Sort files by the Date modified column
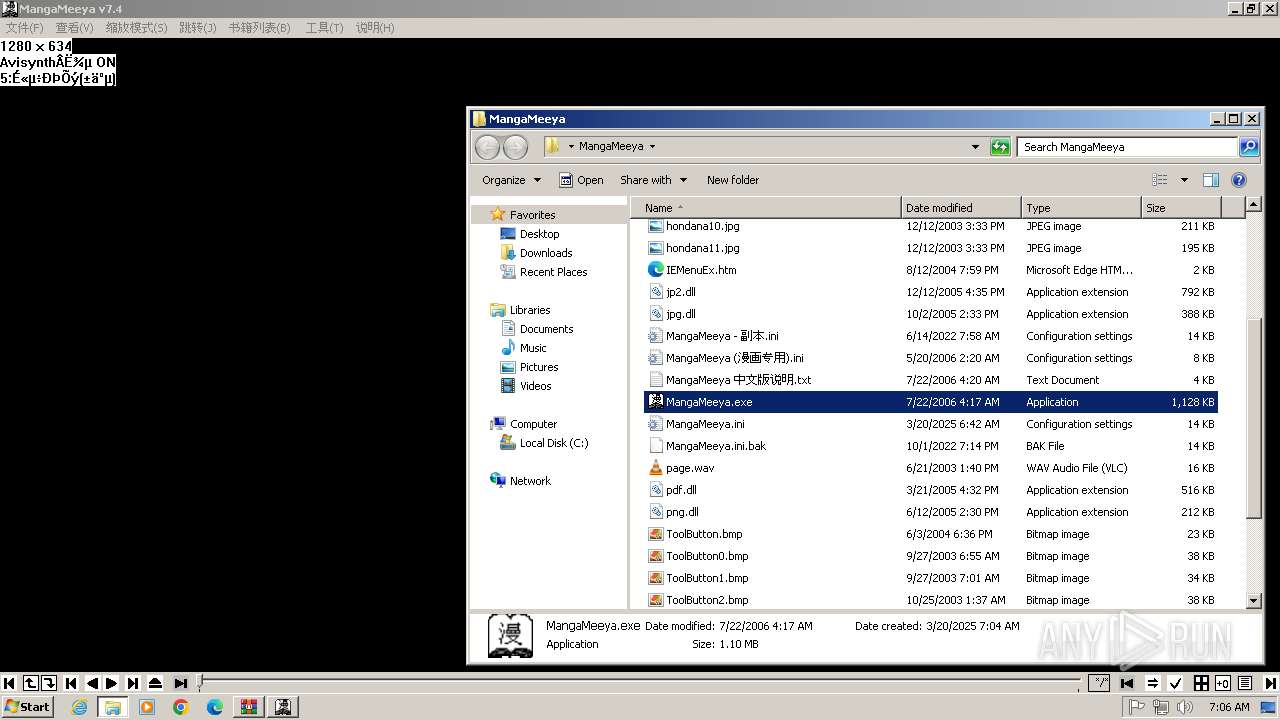1280x720 pixels. tap(961, 207)
